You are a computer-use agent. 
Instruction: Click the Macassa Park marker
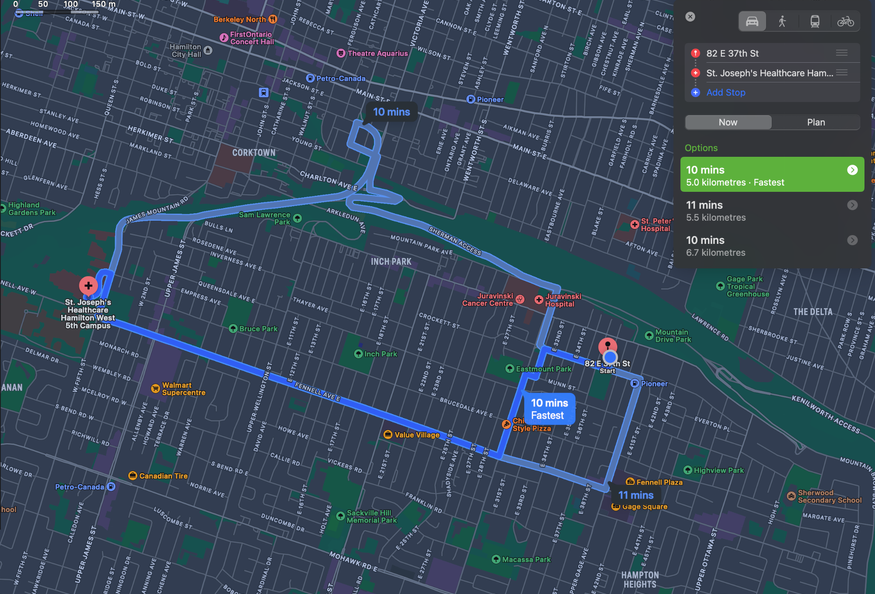[496, 559]
